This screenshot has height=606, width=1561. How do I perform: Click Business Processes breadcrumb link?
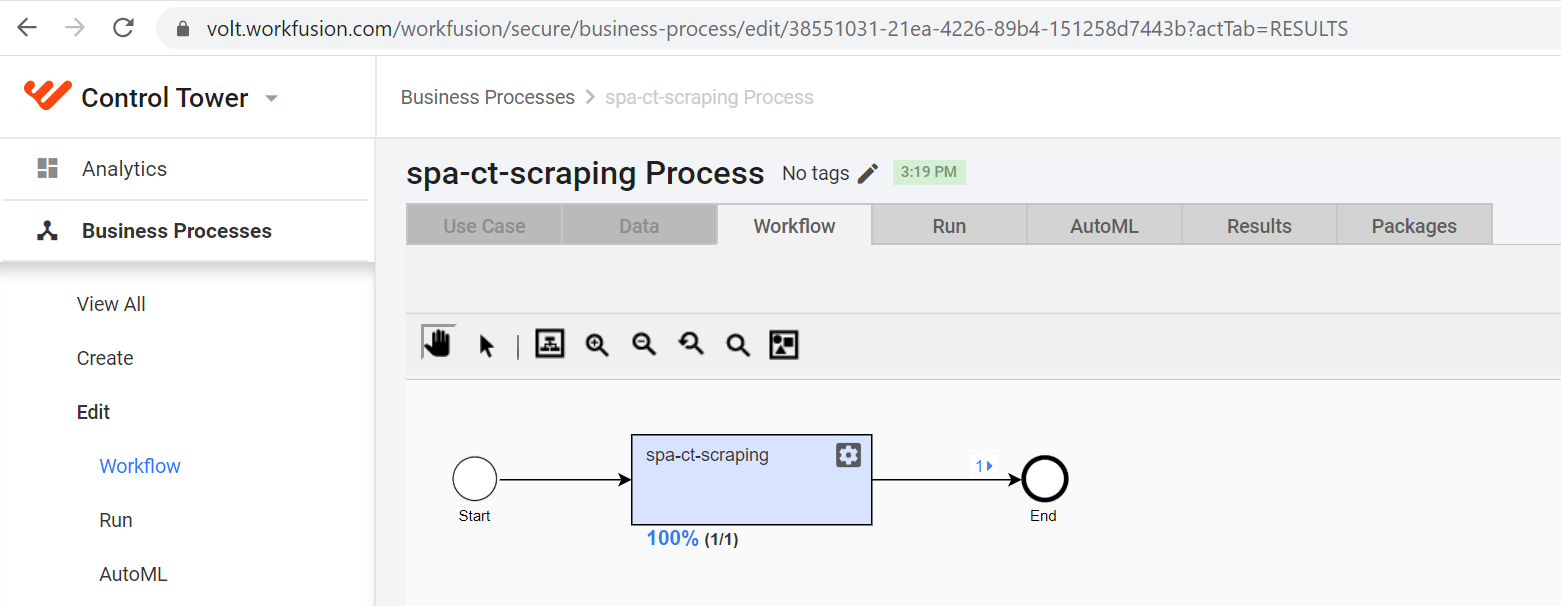click(488, 97)
